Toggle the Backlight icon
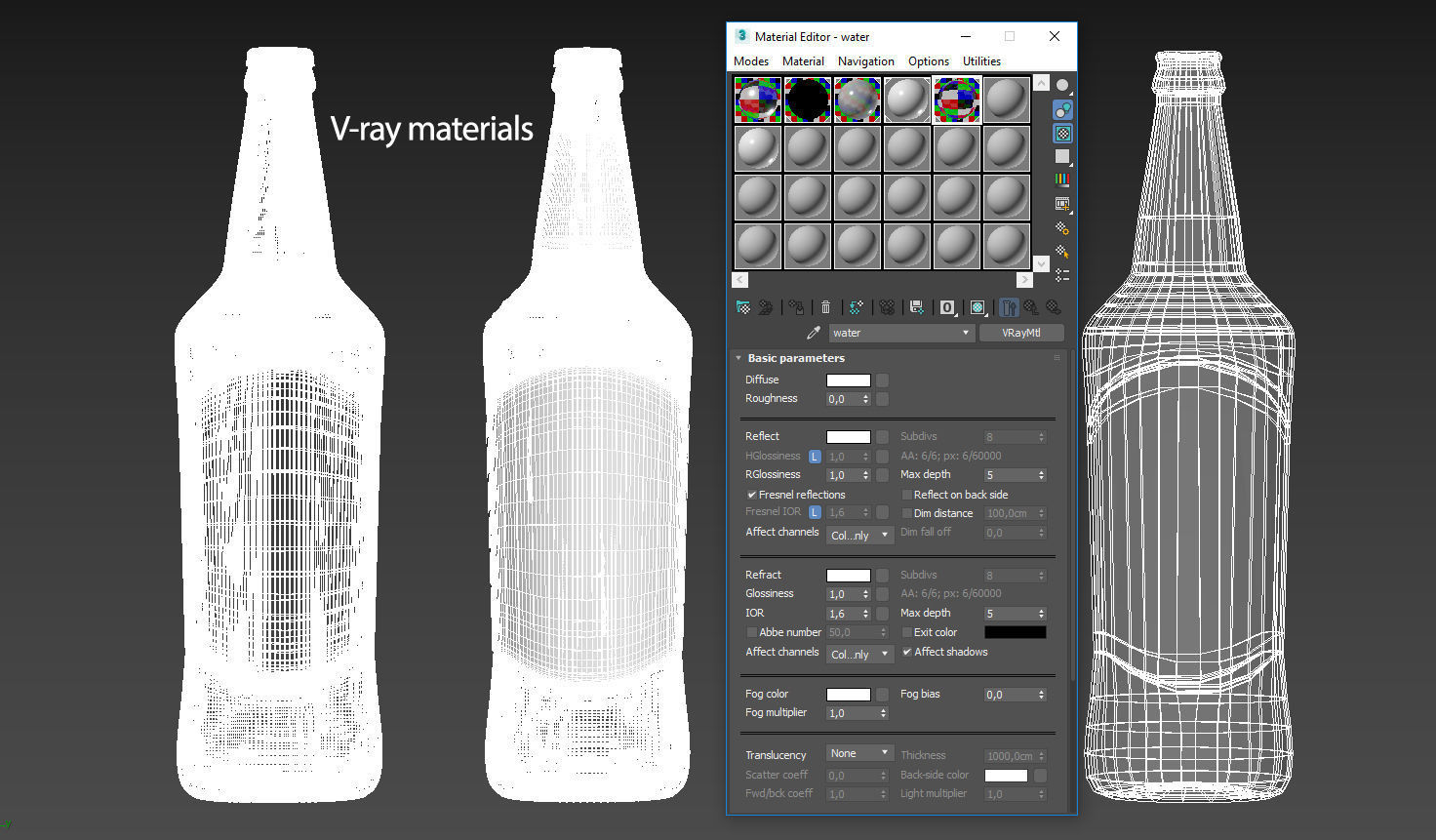The width and height of the screenshot is (1436, 840). coord(1062,109)
